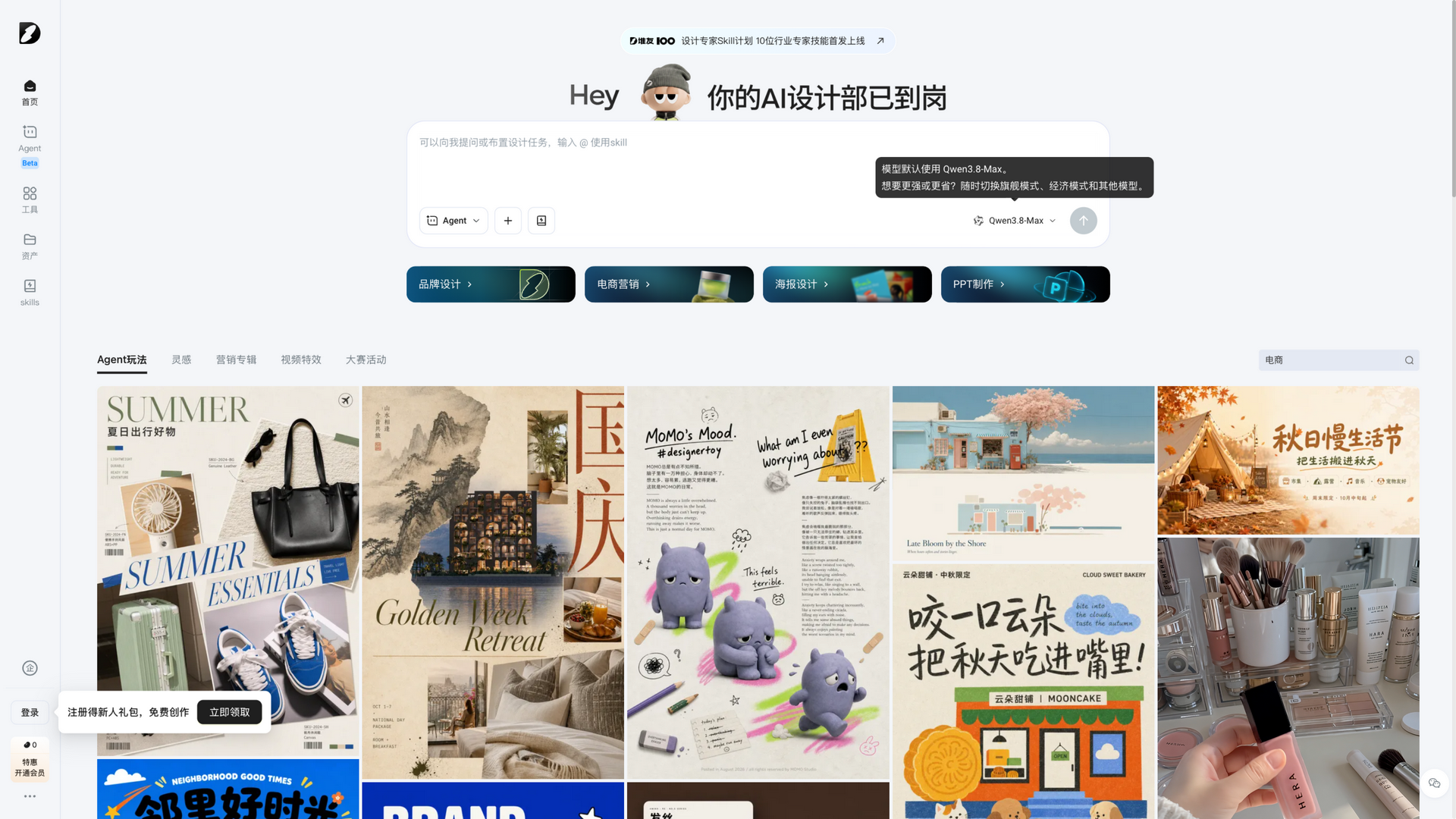Expand the 海报设计 shortcut card

pyautogui.click(x=847, y=284)
